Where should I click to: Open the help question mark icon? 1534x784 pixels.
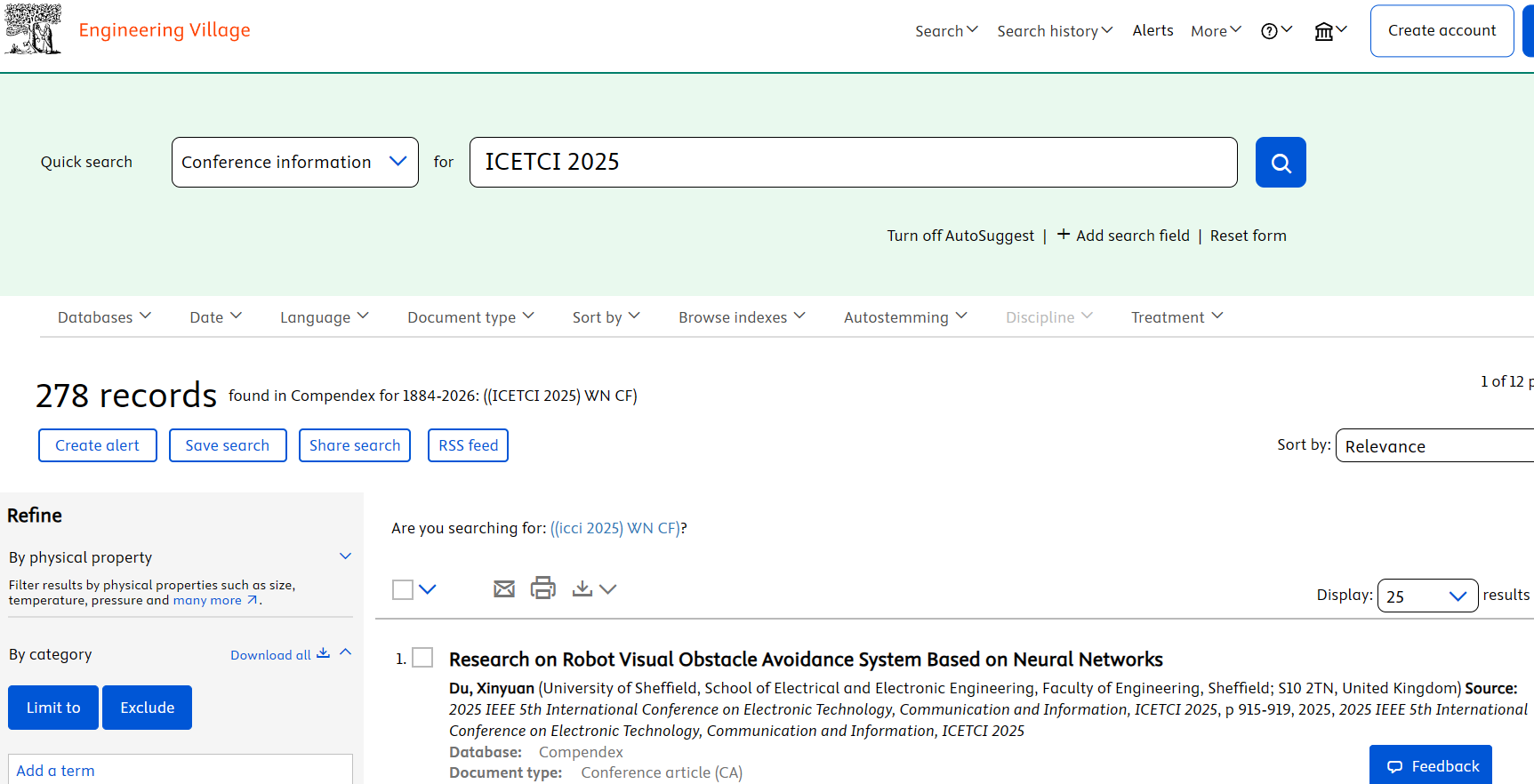click(1276, 31)
